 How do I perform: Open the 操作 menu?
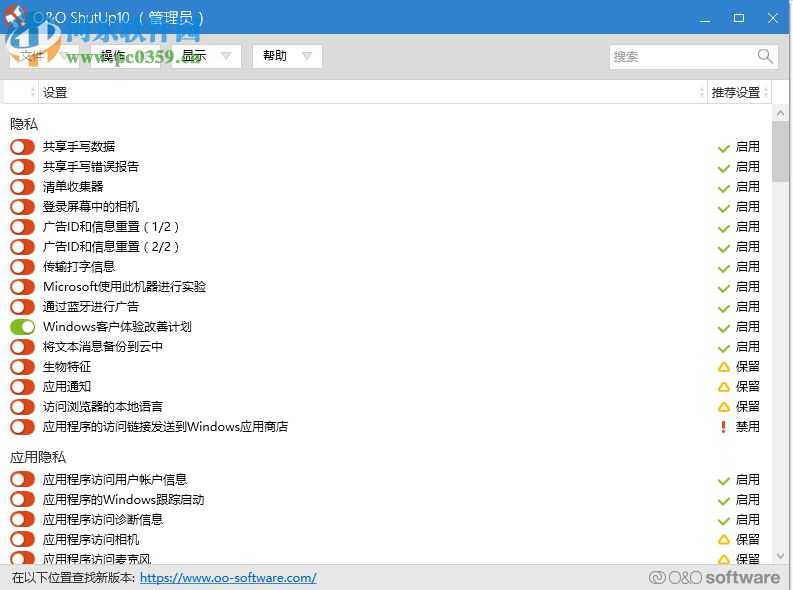click(x=125, y=56)
